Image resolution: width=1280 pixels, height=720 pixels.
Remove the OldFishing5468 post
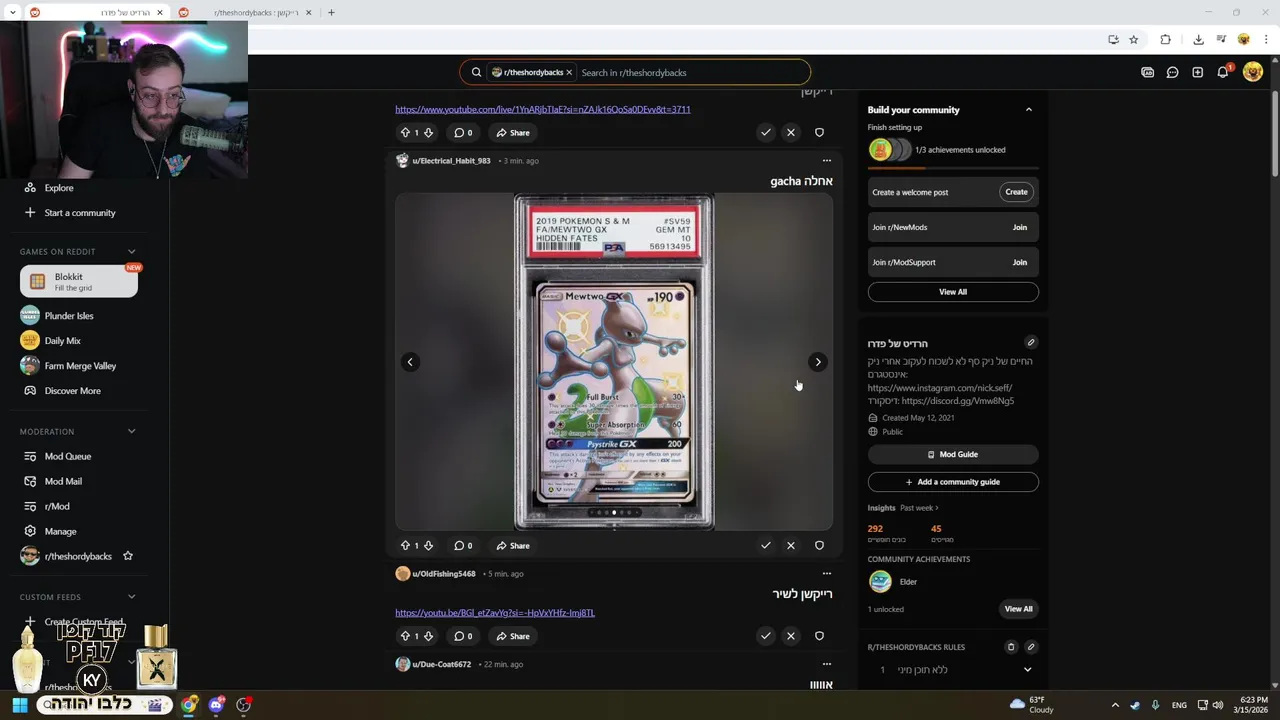point(791,636)
